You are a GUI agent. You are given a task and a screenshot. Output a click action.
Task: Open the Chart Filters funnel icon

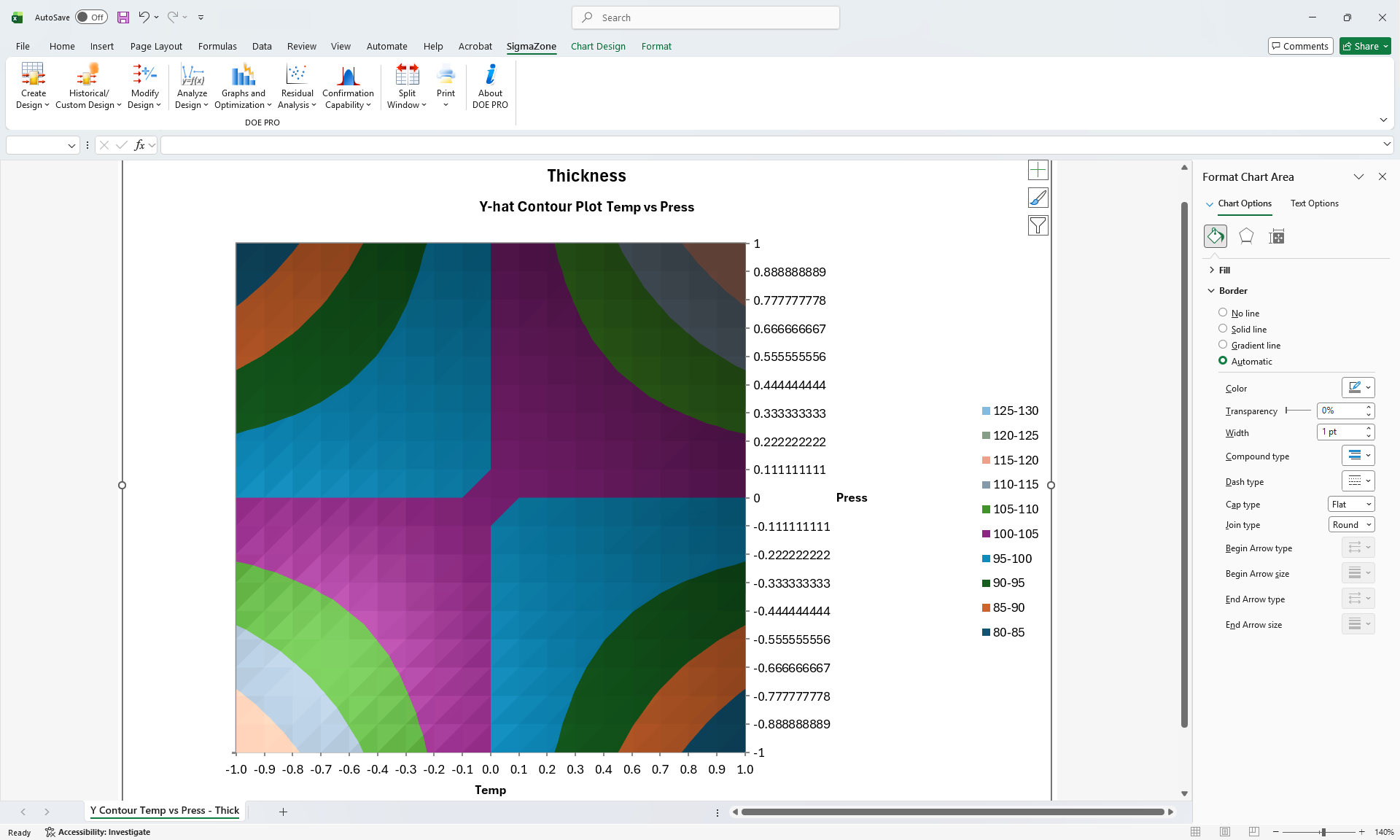click(1038, 225)
